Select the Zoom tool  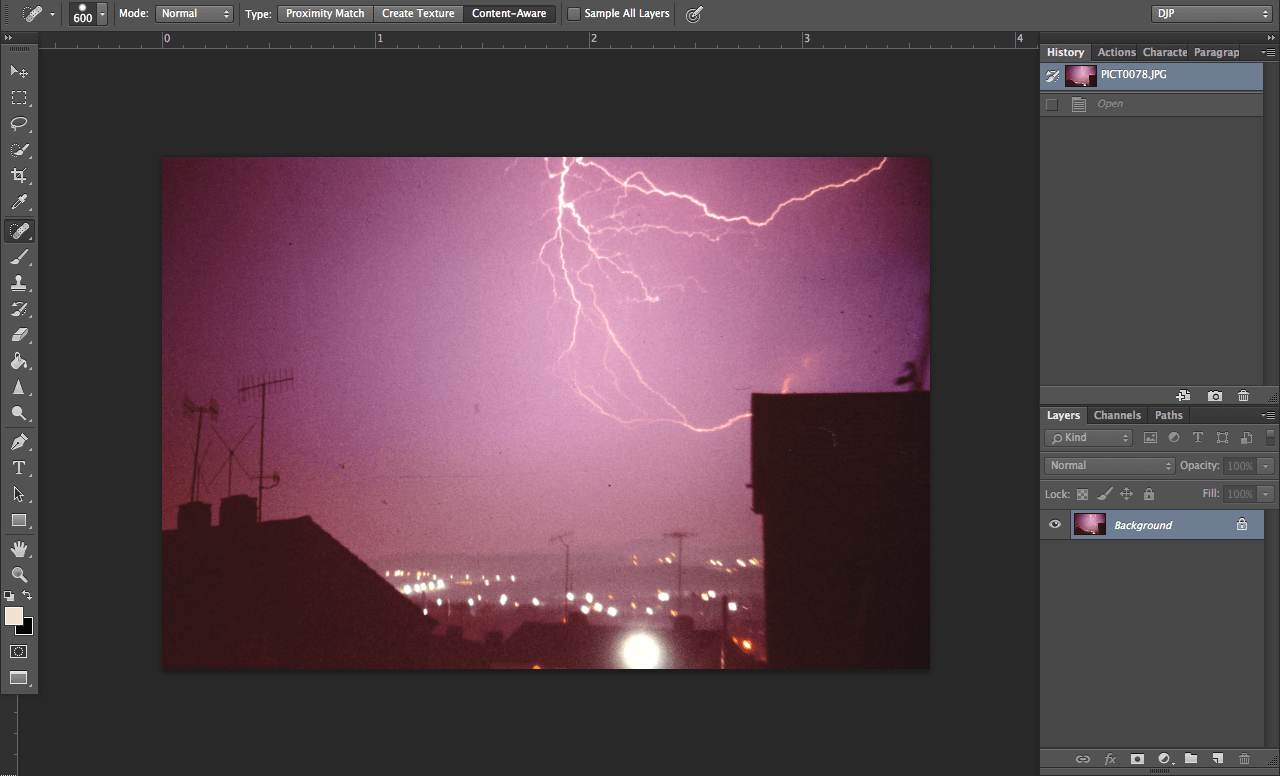point(19,575)
